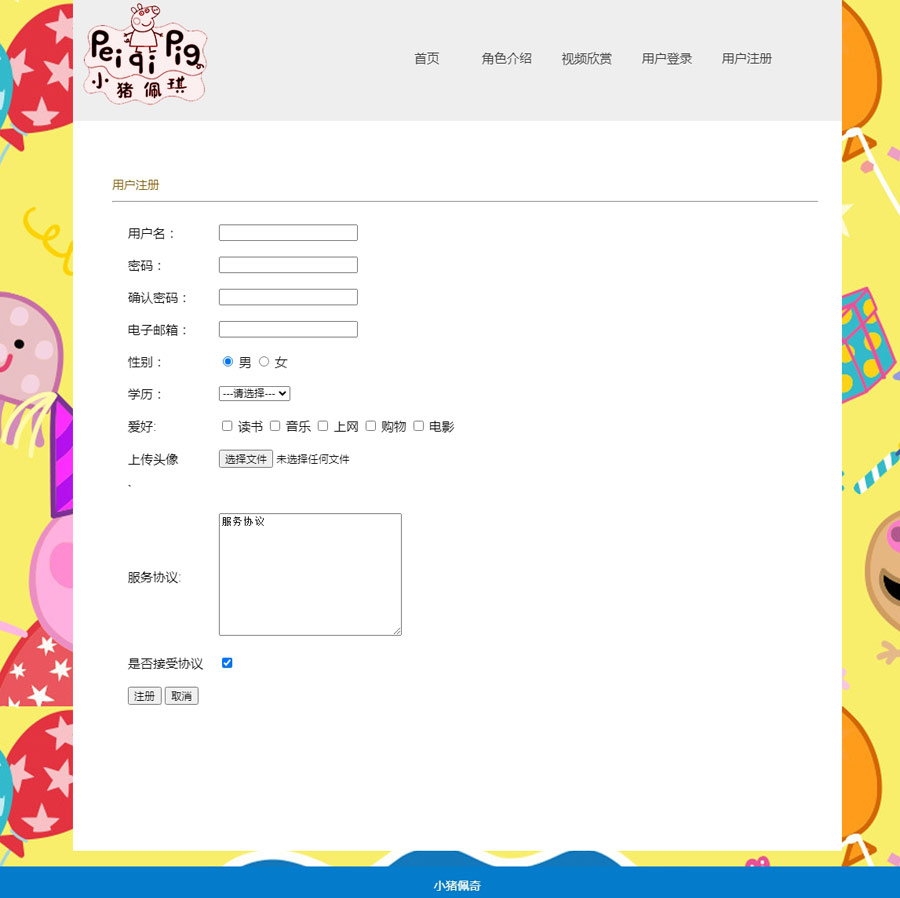Image resolution: width=900 pixels, height=898 pixels.
Task: Click the 用户注册 section heading
Action: [x=135, y=185]
